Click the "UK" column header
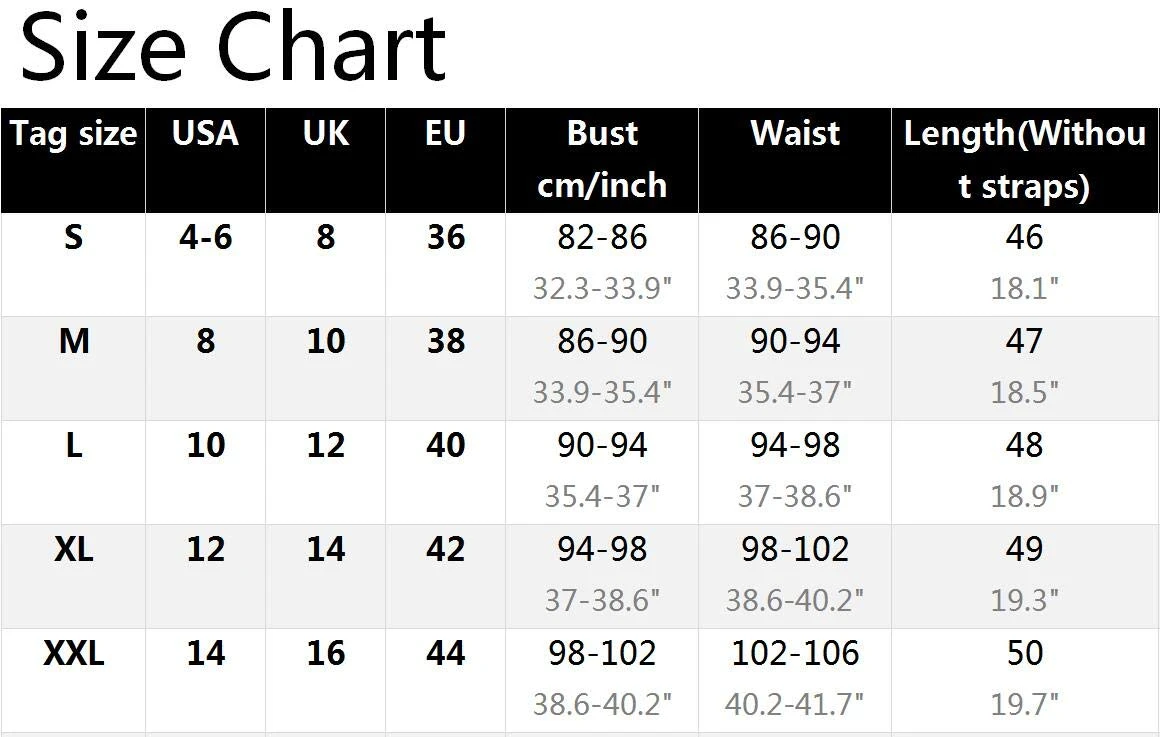 coord(326,134)
